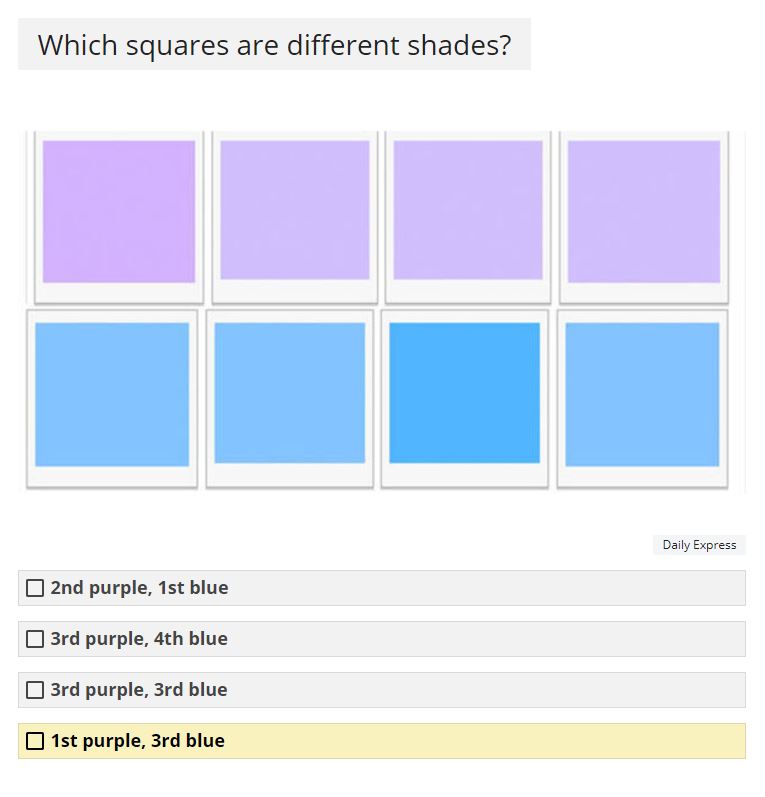This screenshot has height=797, width=765.
Task: Click the first purple square
Action: (119, 211)
